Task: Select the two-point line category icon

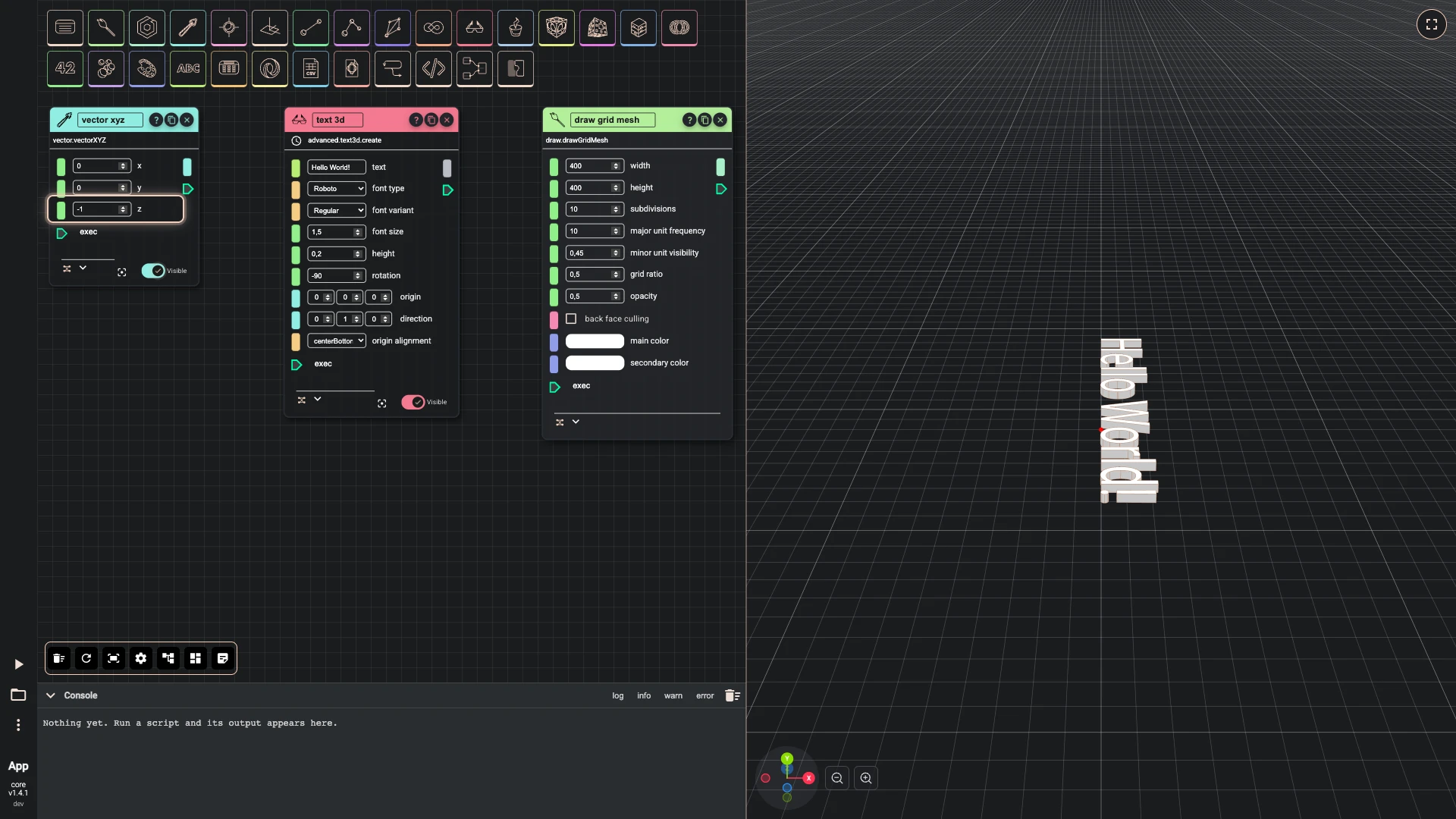Action: pyautogui.click(x=311, y=27)
